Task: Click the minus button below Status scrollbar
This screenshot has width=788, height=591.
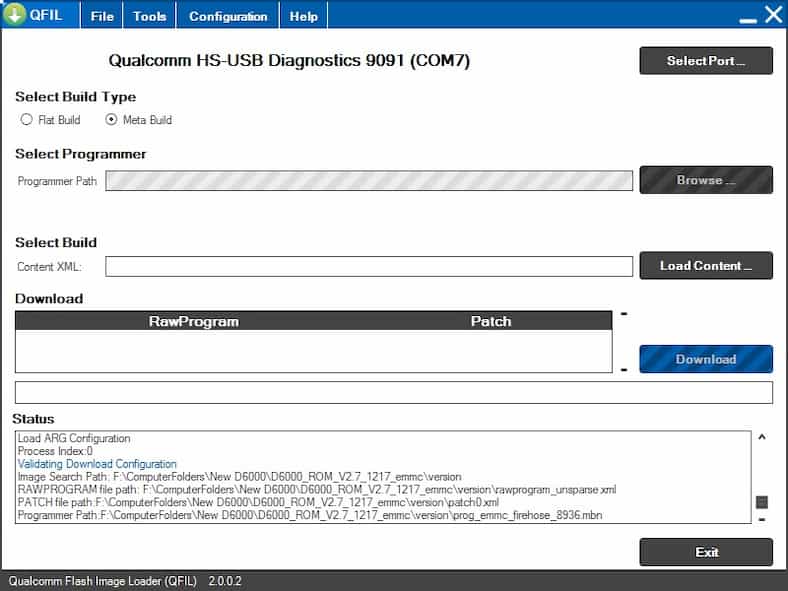Action: click(762, 520)
